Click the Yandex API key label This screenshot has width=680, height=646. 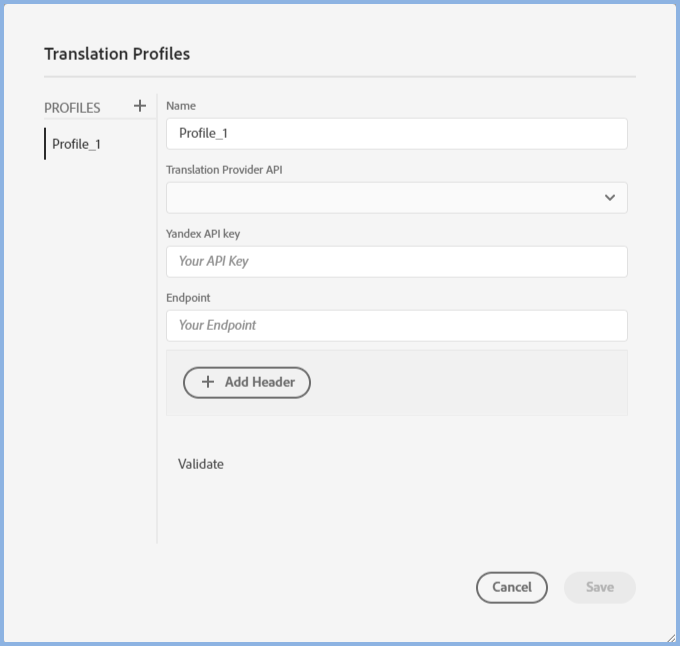click(203, 234)
